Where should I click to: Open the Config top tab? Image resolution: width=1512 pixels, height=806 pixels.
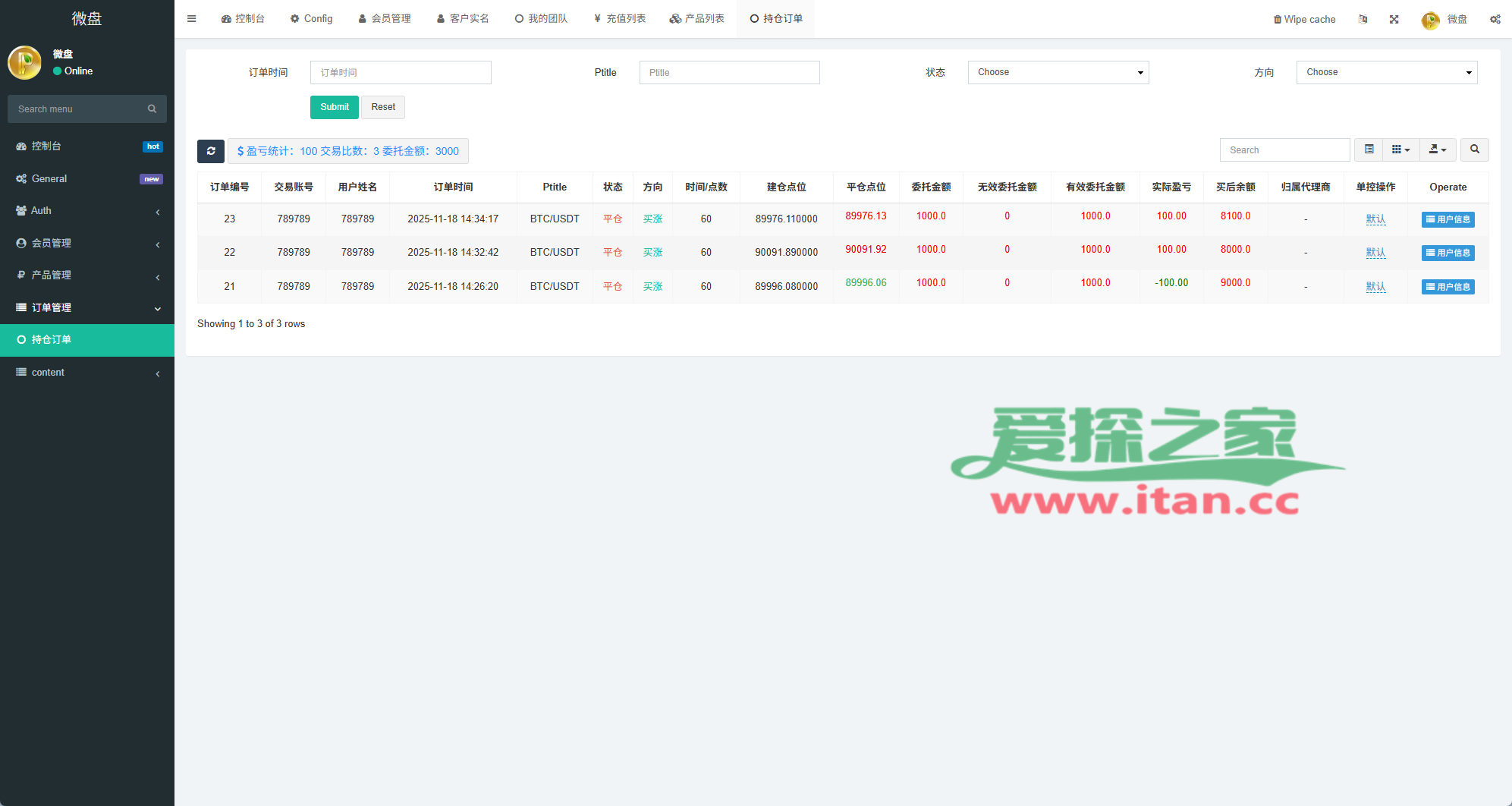[311, 19]
